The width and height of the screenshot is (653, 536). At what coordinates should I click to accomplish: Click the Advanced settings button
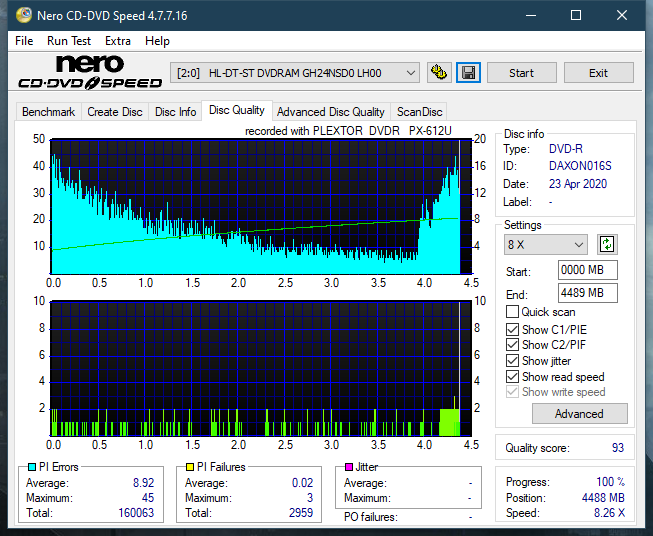click(x=579, y=414)
